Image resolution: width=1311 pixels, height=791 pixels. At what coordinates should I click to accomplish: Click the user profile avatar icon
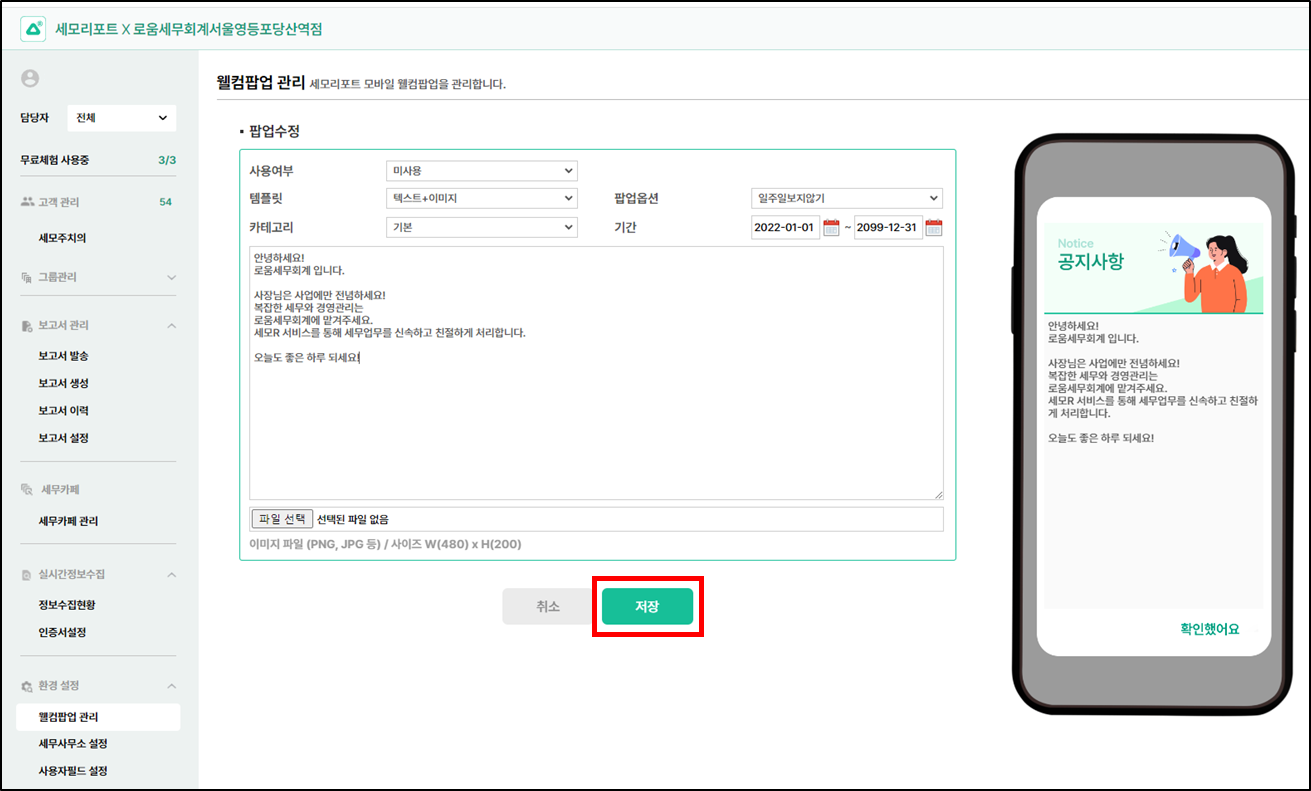pos(30,78)
